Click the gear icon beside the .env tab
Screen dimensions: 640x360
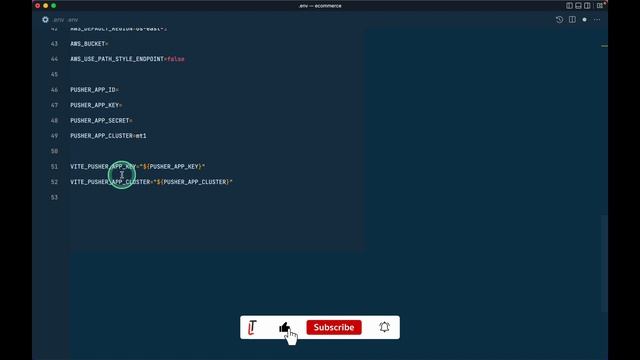pyautogui.click(x=45, y=20)
